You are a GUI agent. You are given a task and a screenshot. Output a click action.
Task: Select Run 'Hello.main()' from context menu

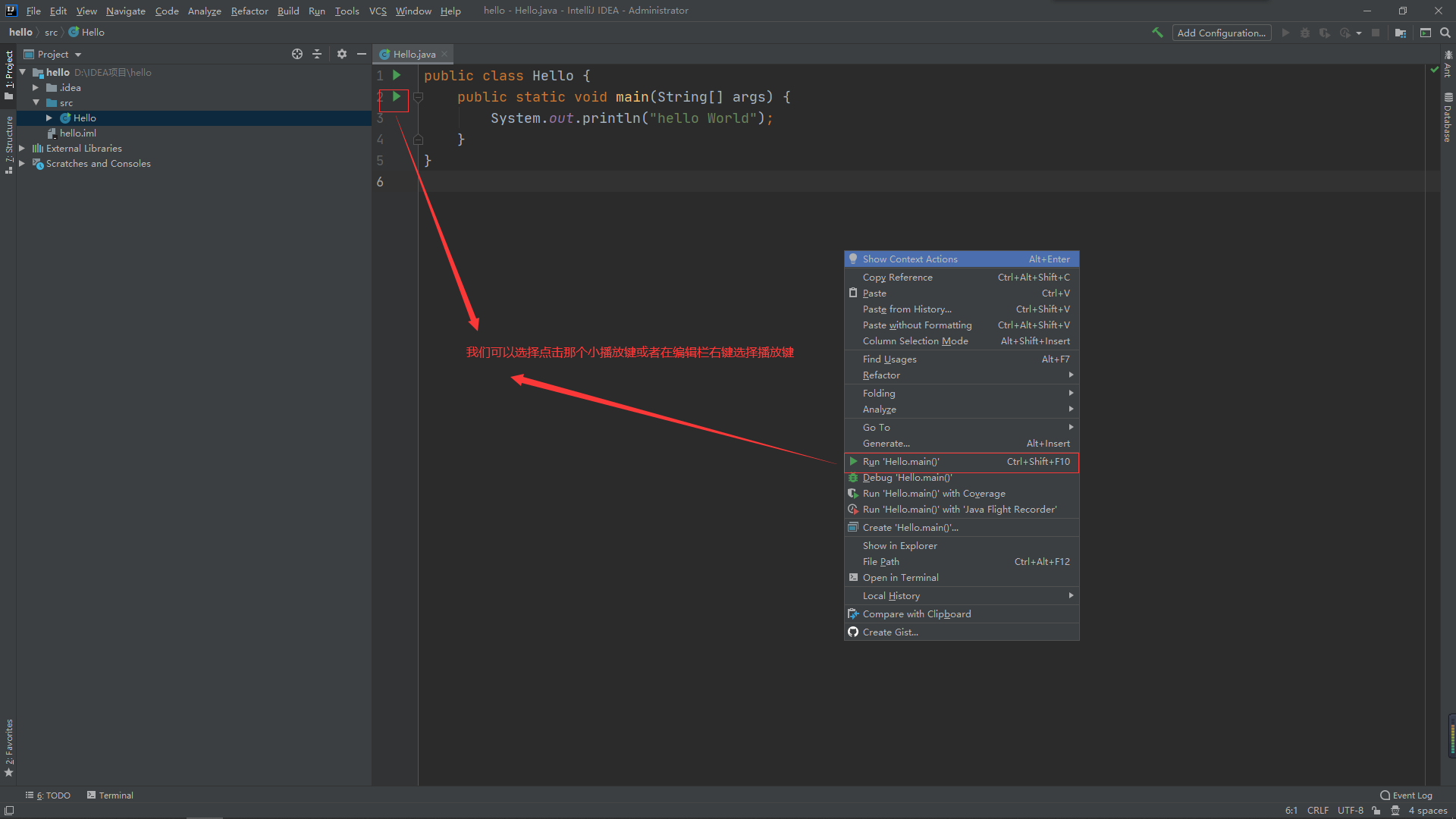[x=901, y=461]
